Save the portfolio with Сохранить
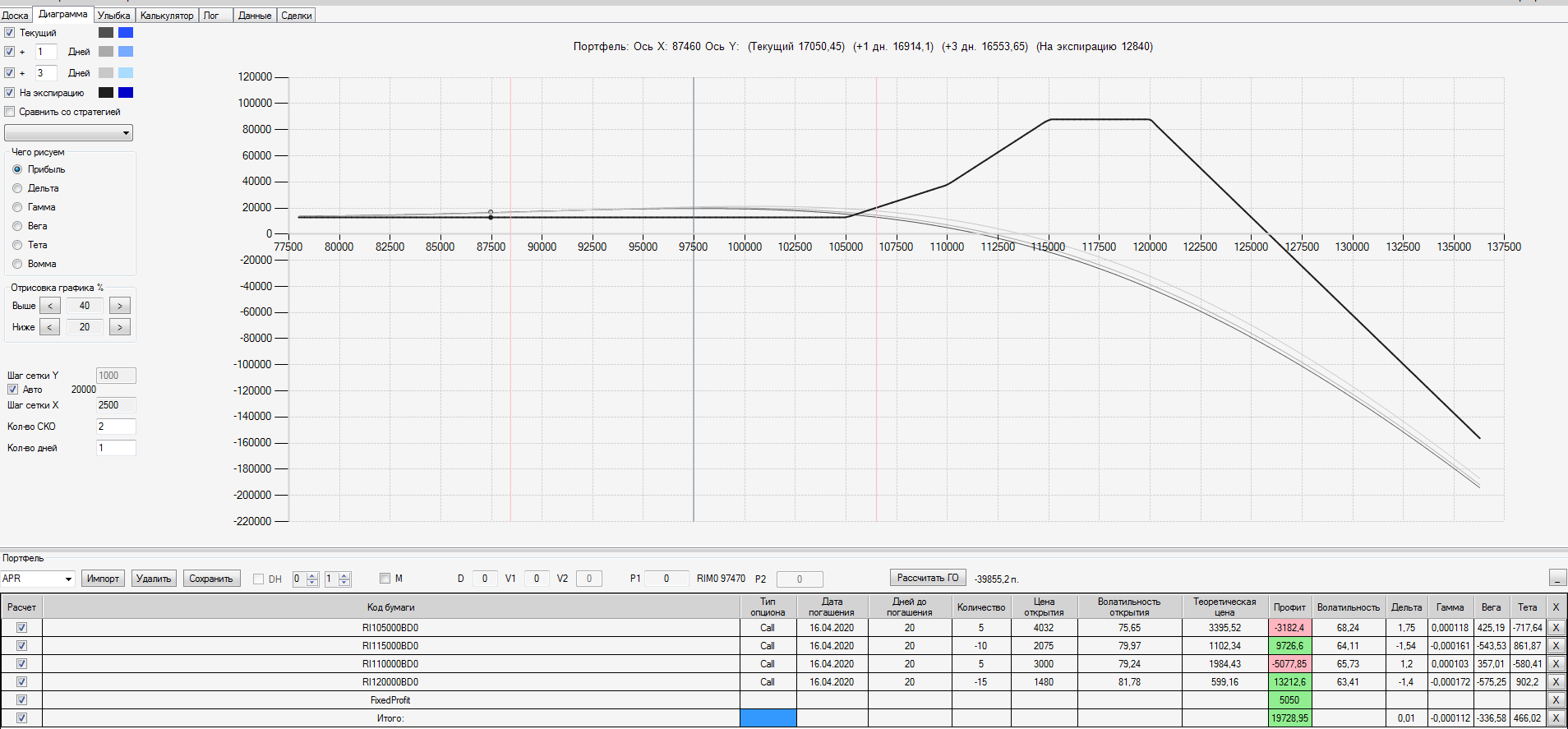 (x=211, y=579)
